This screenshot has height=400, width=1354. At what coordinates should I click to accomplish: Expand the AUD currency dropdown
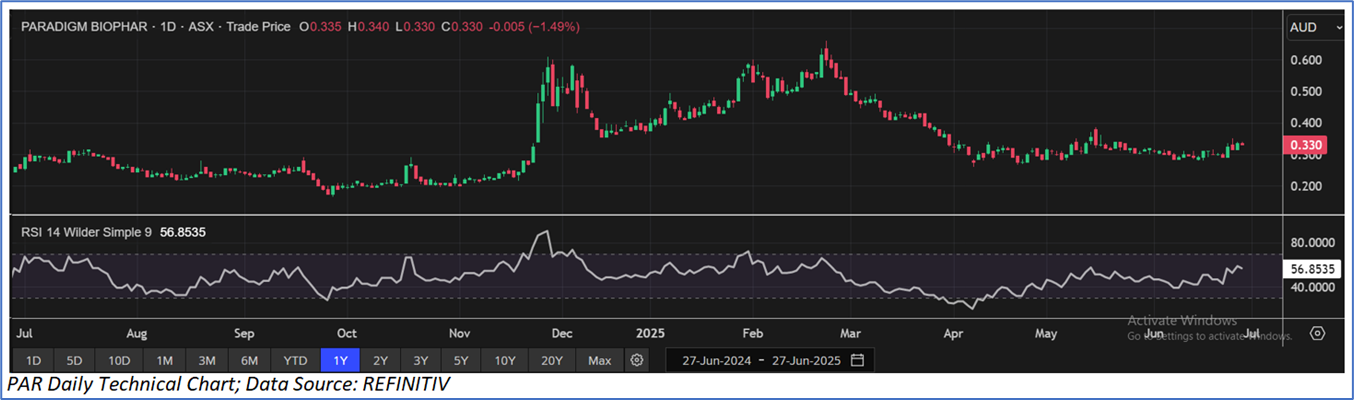(x=1315, y=28)
